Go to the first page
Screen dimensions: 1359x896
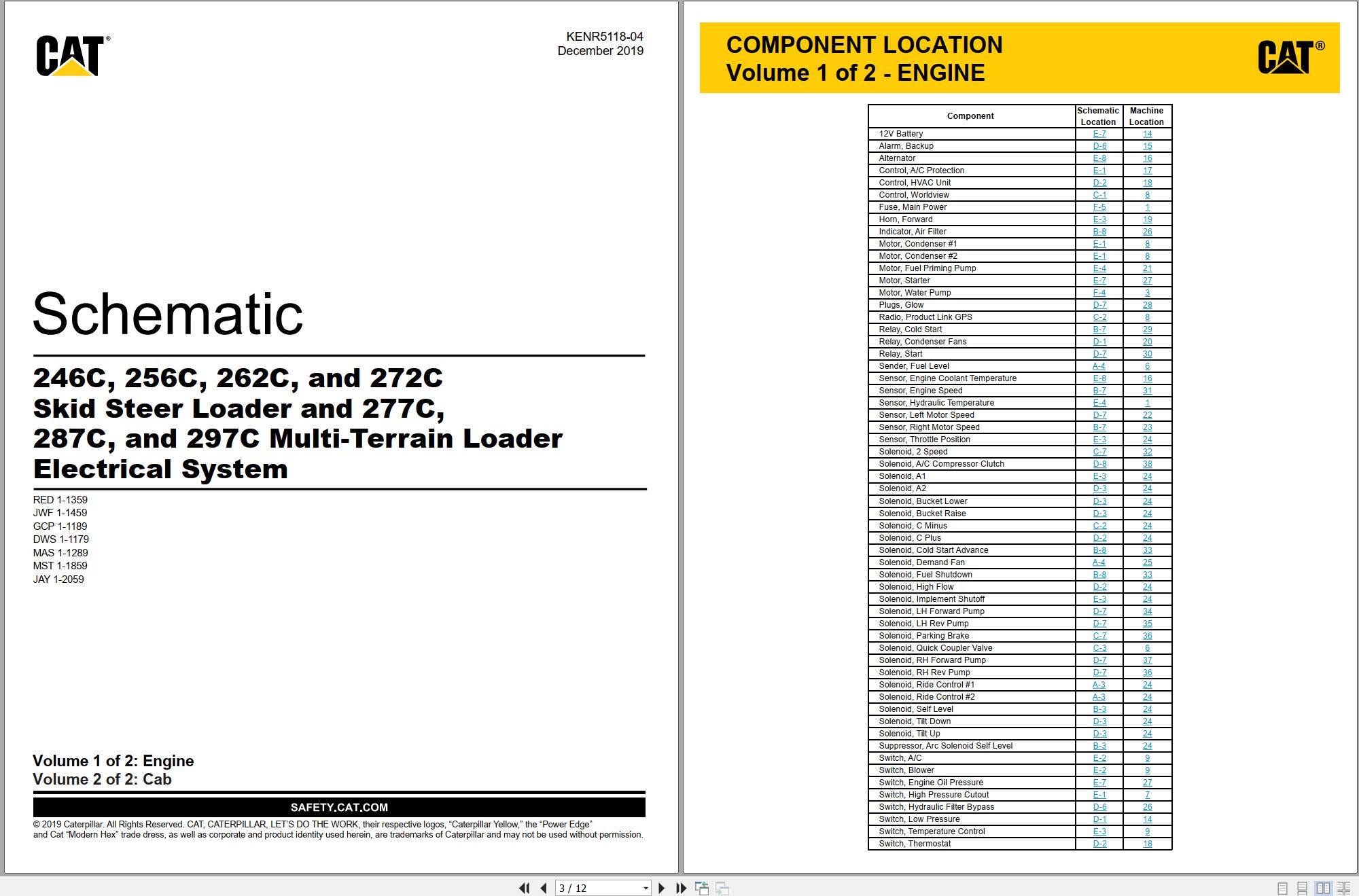[524, 888]
